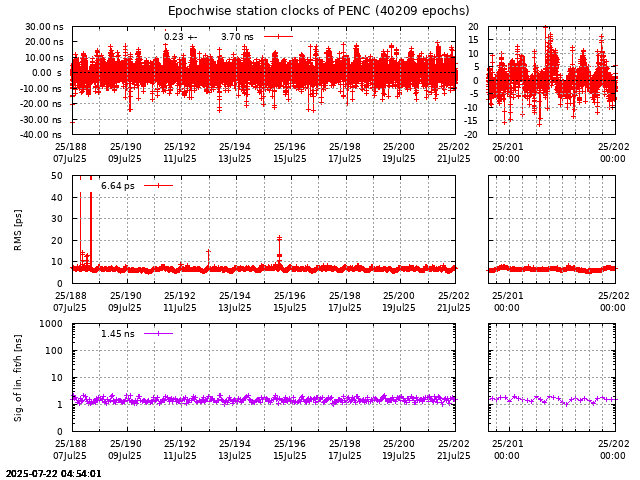This screenshot has height=480, width=640.
Task: Click "25/200 19Jul25" under the RMS plot
Action: [x=398, y=302]
